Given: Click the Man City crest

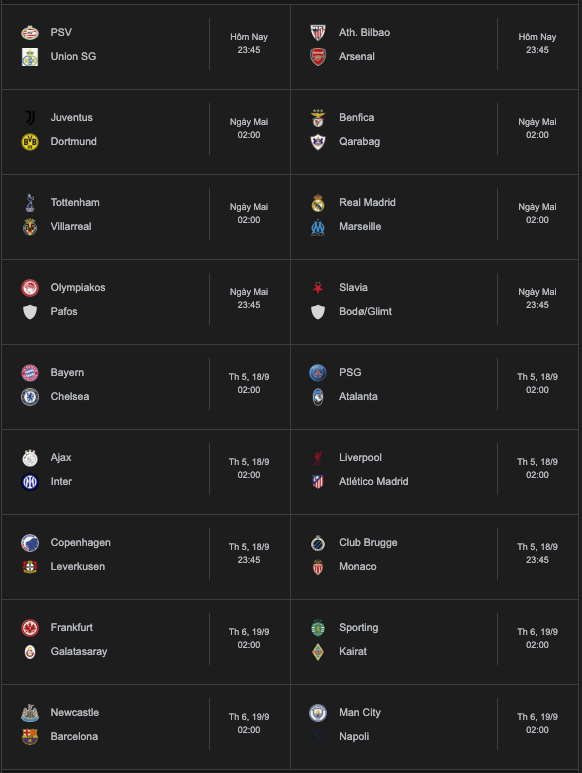Looking at the screenshot, I should (x=318, y=713).
